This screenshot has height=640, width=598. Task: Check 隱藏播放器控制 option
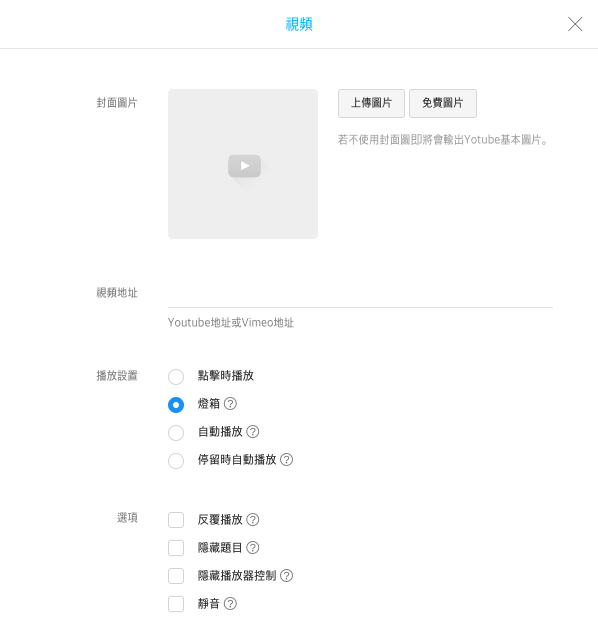[x=176, y=576]
